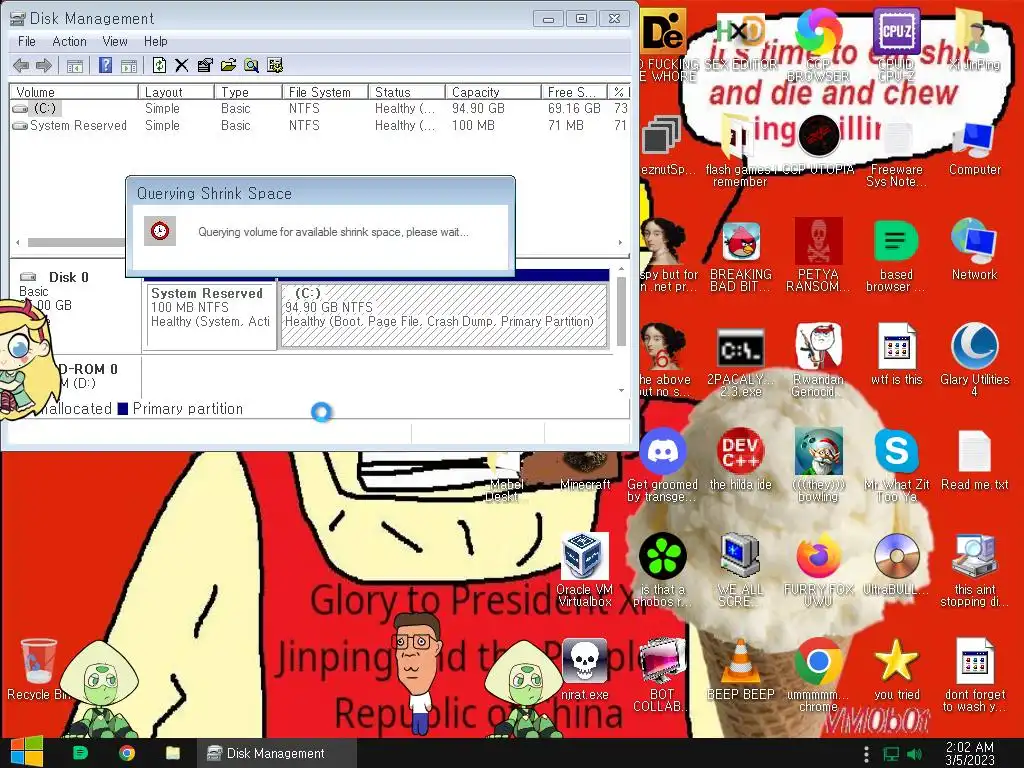Open File Explorer folder on taskbar

coord(172,753)
